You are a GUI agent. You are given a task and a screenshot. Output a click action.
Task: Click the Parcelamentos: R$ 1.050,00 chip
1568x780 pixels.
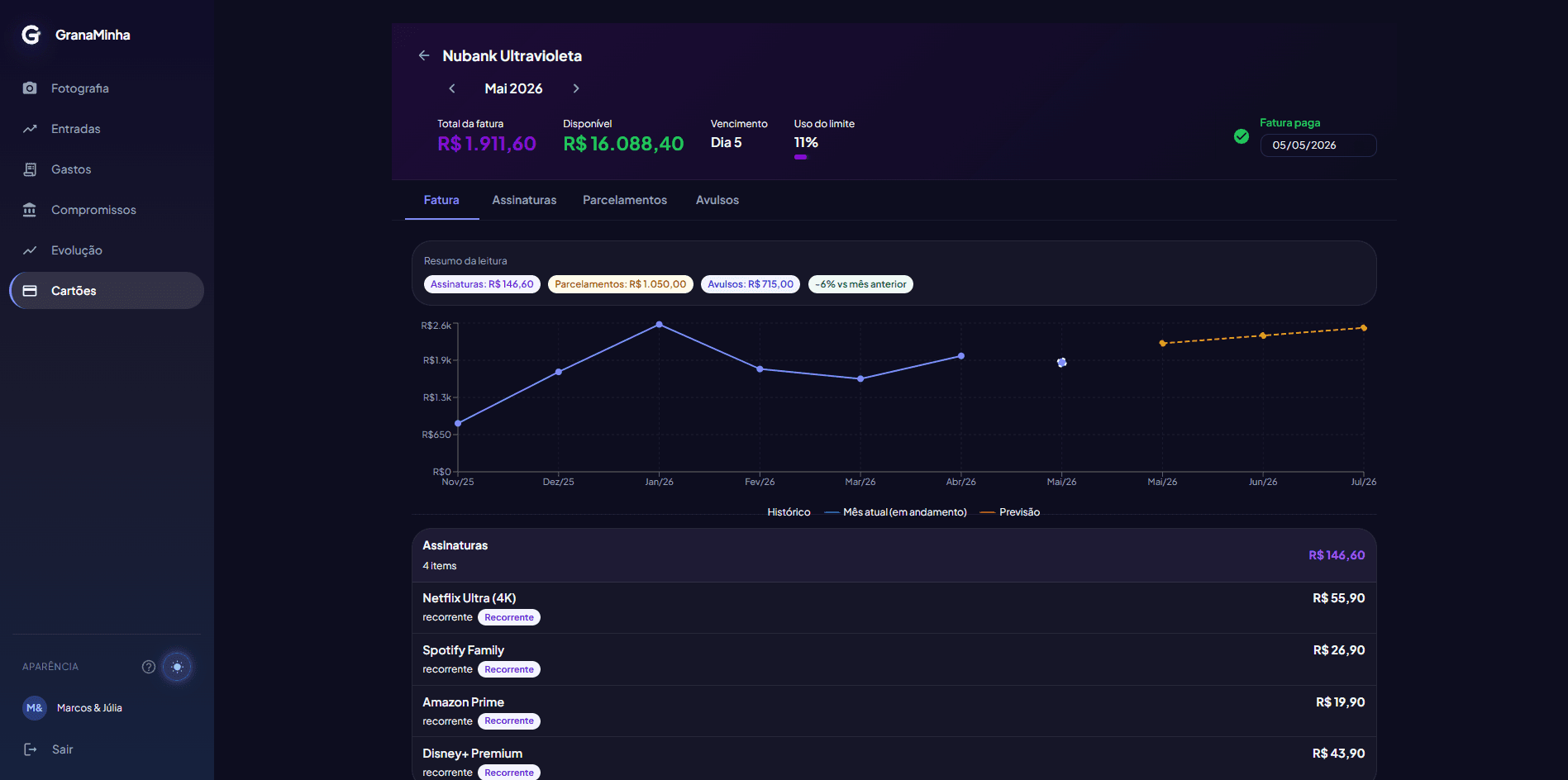click(621, 284)
